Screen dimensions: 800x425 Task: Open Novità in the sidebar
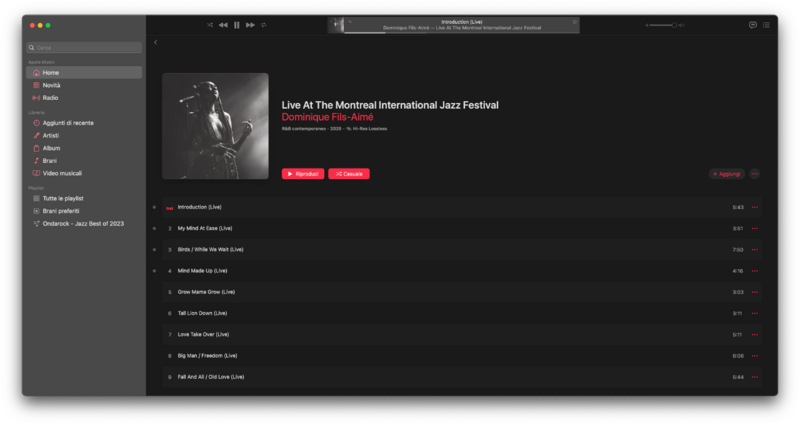pyautogui.click(x=51, y=85)
